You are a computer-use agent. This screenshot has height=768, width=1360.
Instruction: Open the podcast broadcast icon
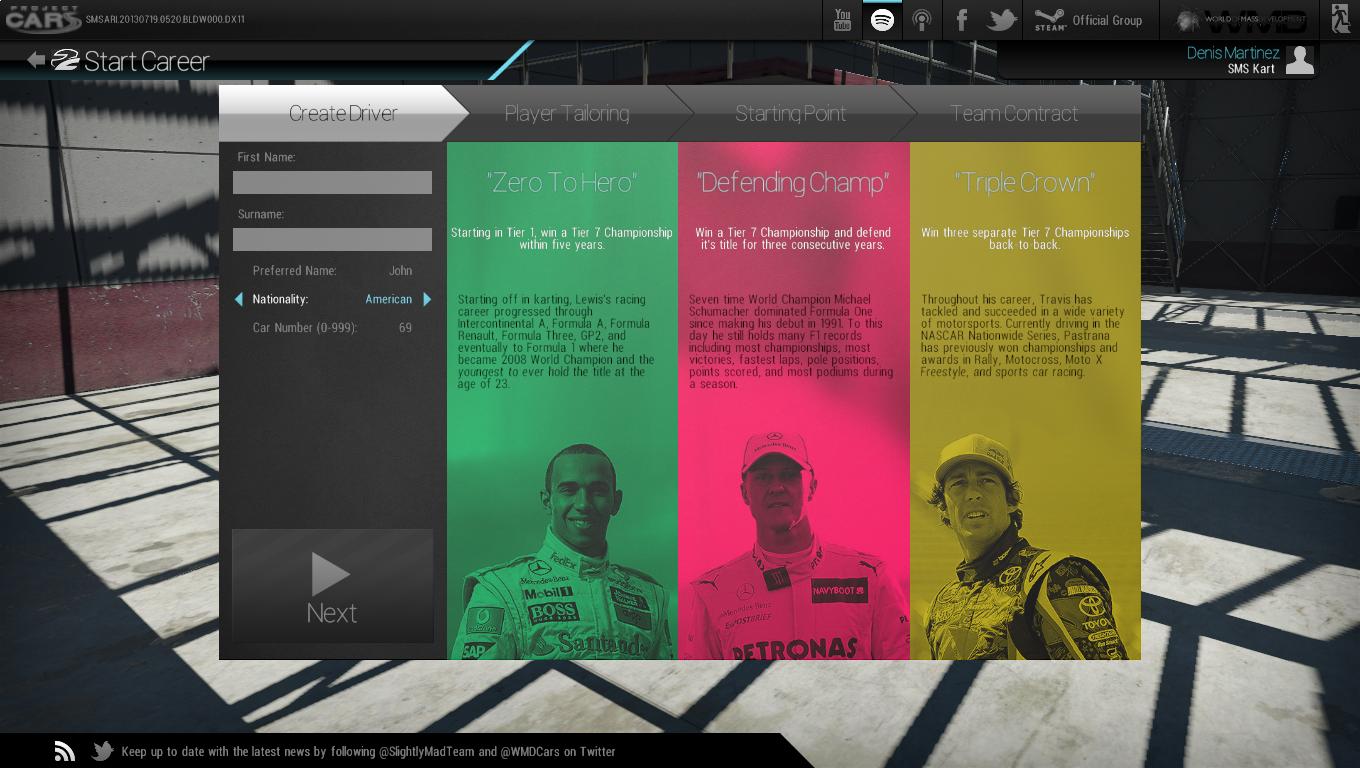pos(922,20)
